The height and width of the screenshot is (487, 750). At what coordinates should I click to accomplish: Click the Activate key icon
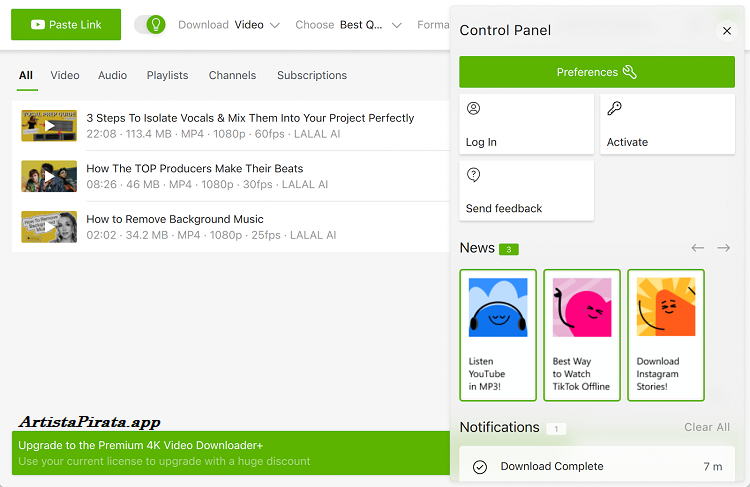(x=615, y=109)
